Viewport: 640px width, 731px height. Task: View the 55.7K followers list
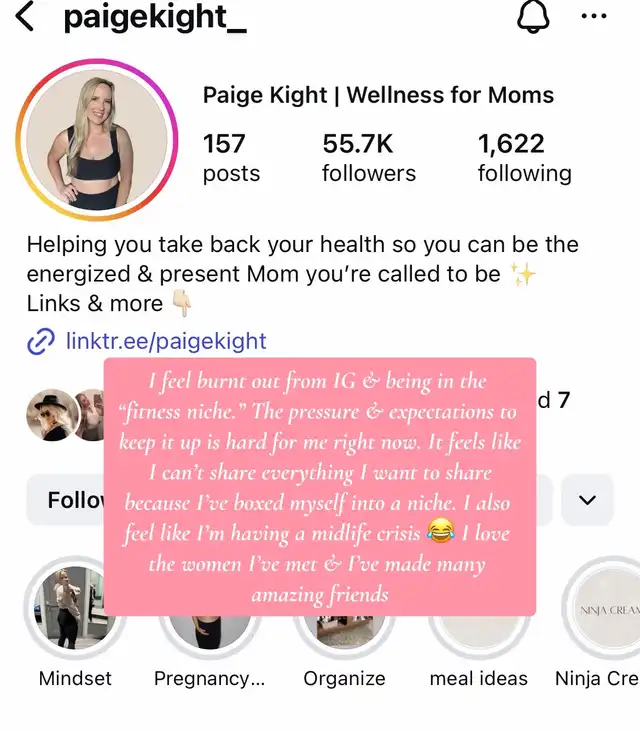coord(369,158)
